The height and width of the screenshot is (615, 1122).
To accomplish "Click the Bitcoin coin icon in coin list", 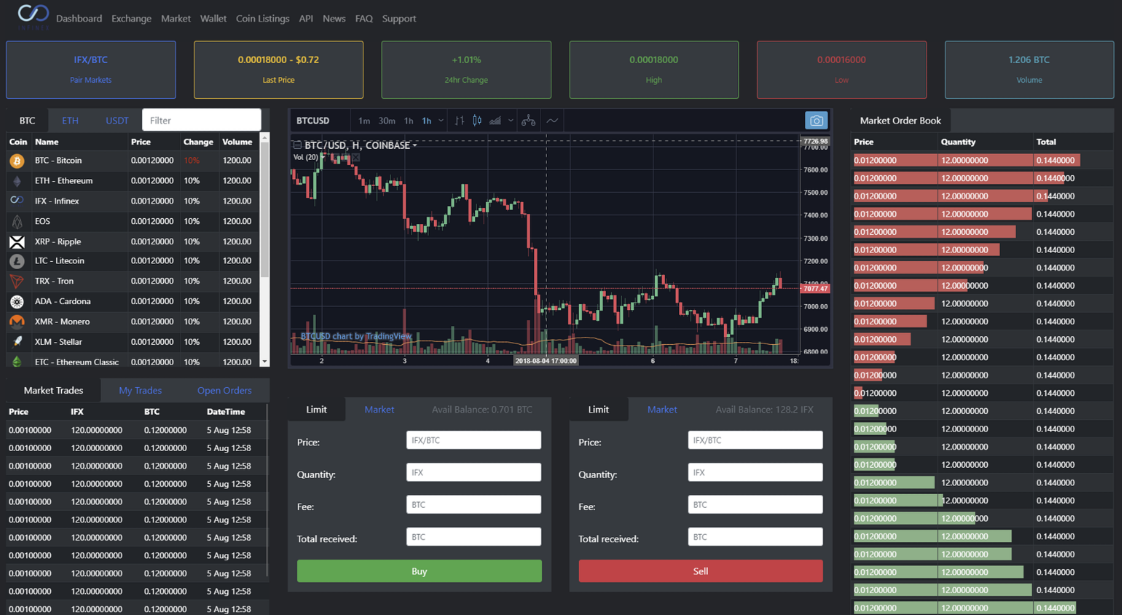I will click(16, 161).
